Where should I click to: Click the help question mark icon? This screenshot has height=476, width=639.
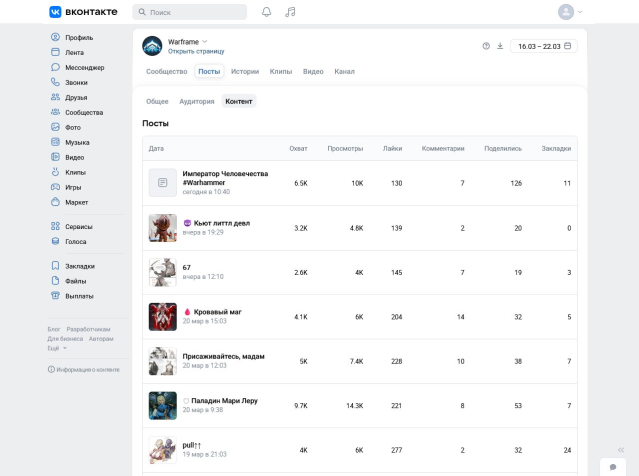pos(486,46)
